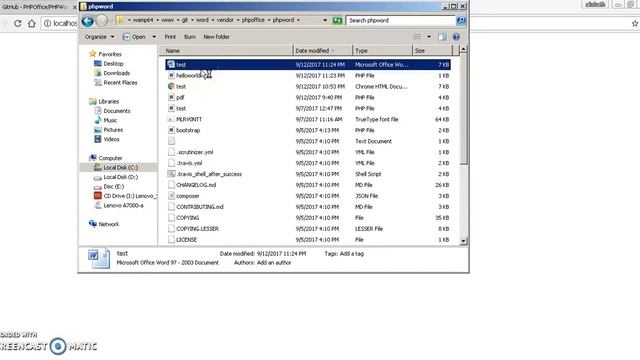Select the CHANGELOG.md file
640x360 pixels.
308,185
